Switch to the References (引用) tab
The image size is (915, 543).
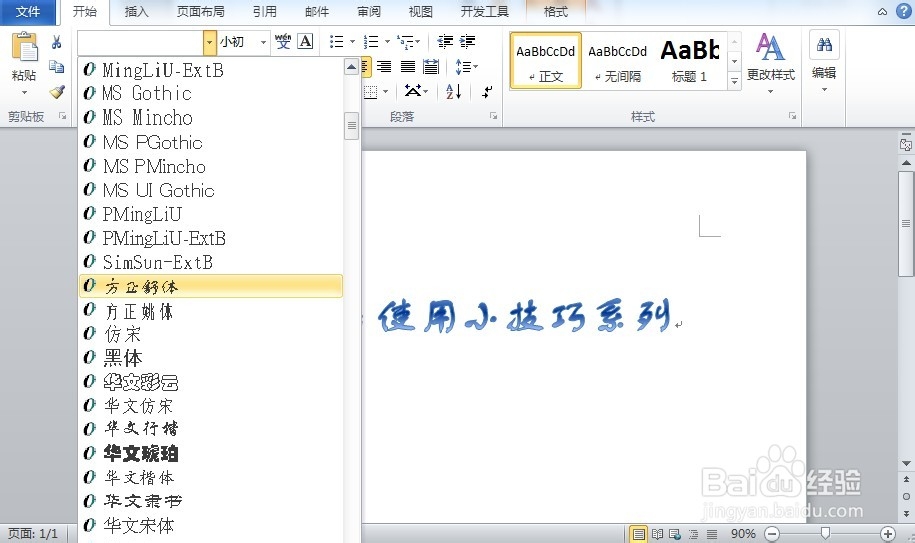(x=264, y=12)
